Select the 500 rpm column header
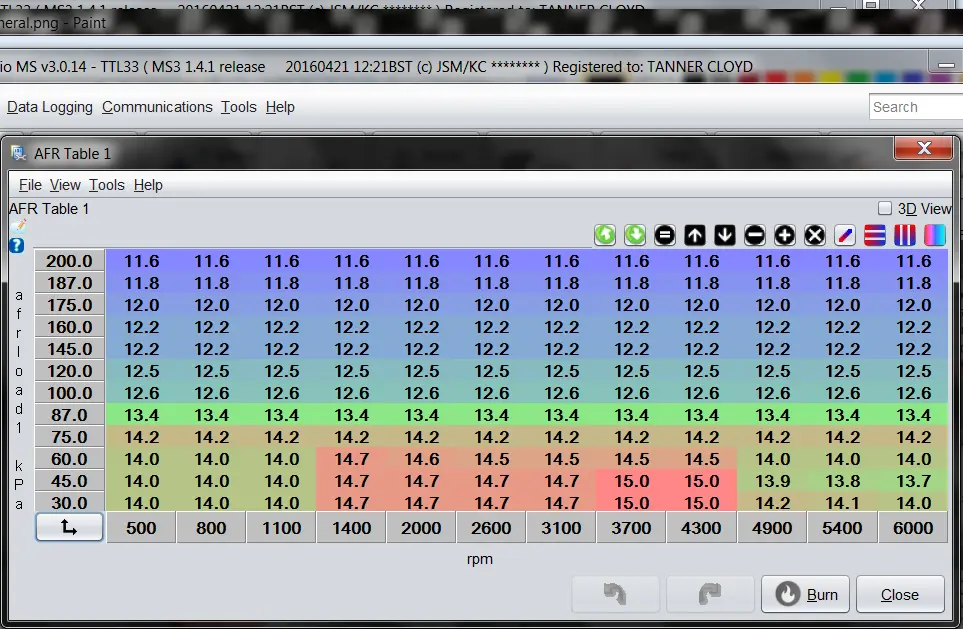Image resolution: width=963 pixels, height=629 pixels. 141,528
